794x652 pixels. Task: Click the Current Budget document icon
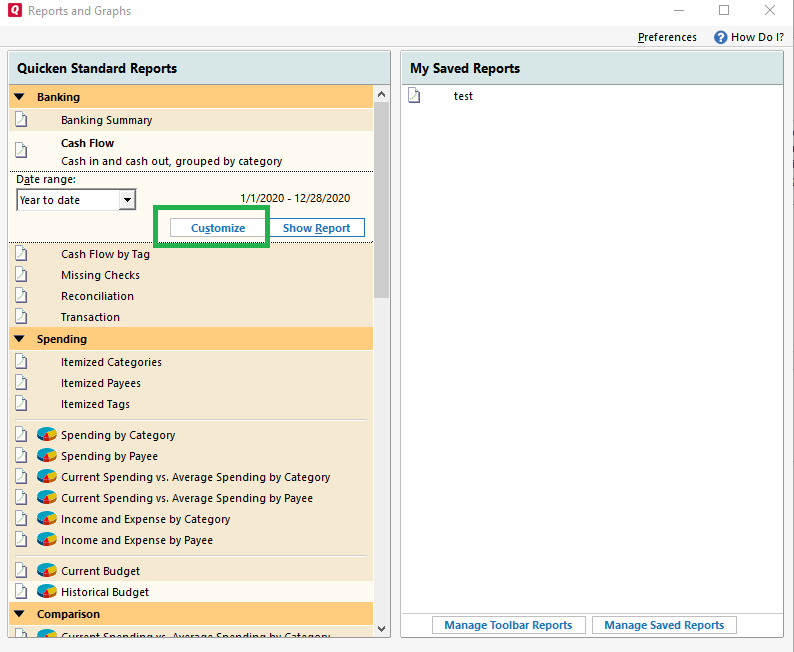click(21, 570)
